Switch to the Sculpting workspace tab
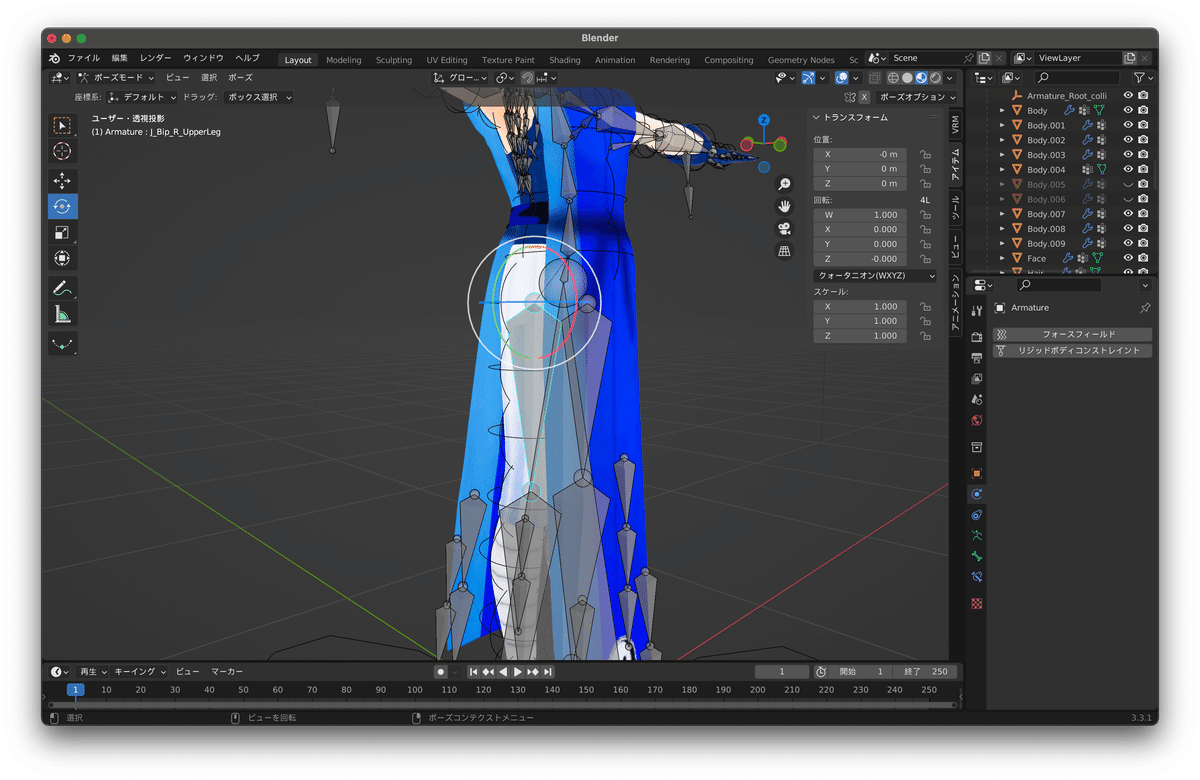 [394, 60]
